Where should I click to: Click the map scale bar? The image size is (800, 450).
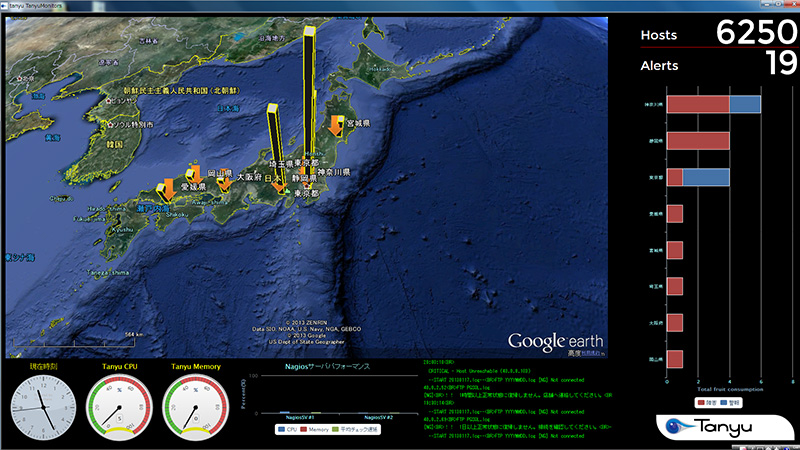(x=74, y=342)
